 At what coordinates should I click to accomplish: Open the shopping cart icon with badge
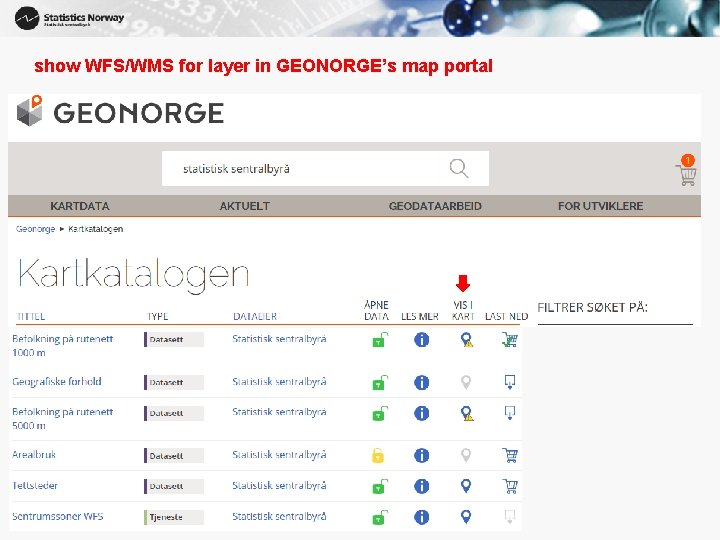tap(686, 170)
